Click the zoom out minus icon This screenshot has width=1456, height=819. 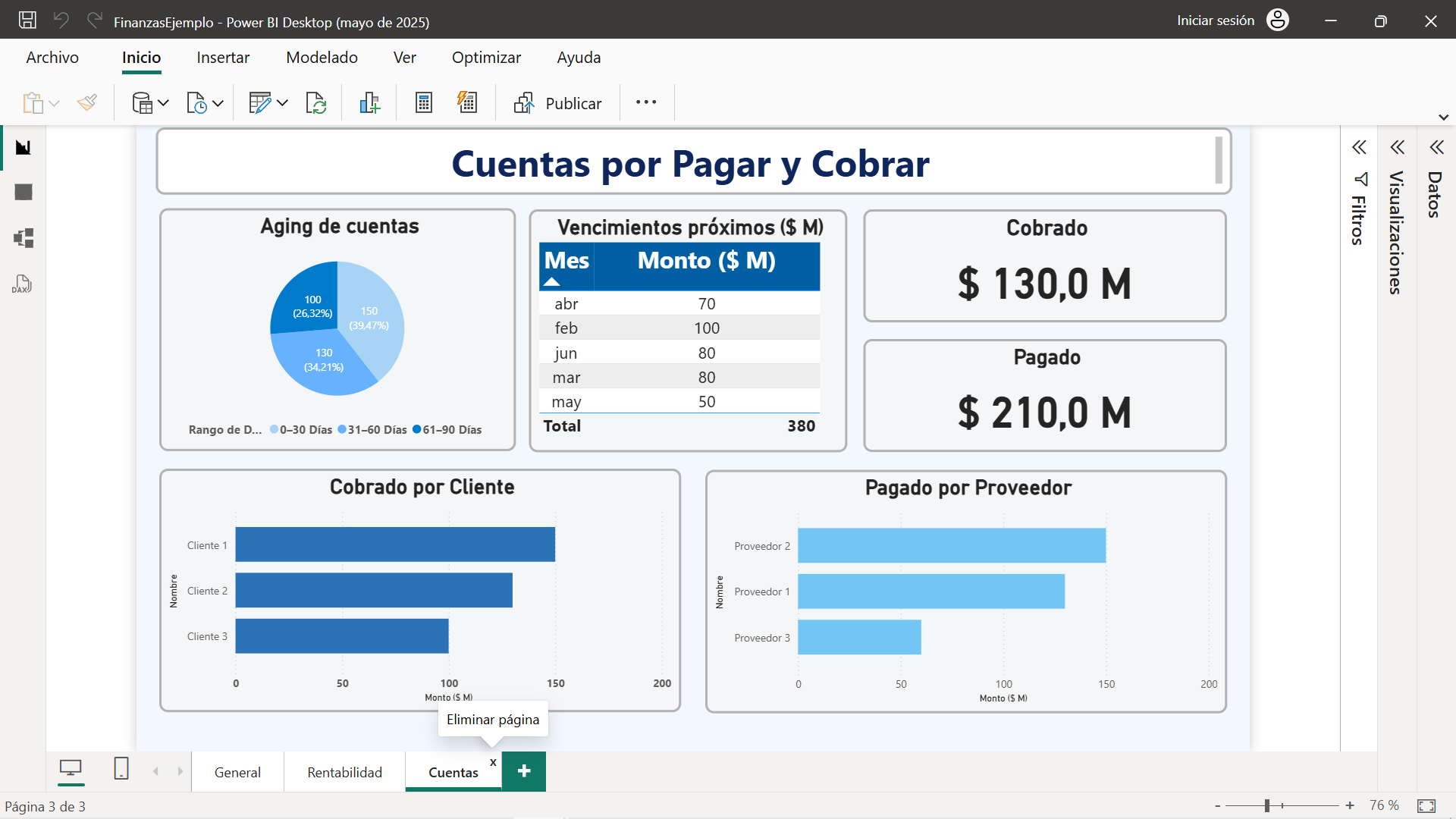click(1218, 805)
